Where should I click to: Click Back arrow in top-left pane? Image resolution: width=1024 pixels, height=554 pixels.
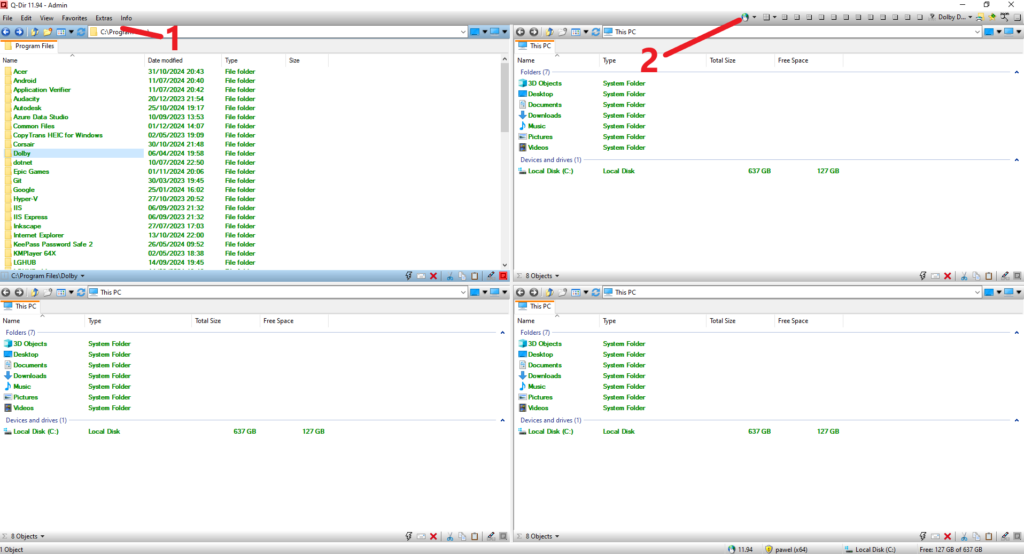point(7,32)
